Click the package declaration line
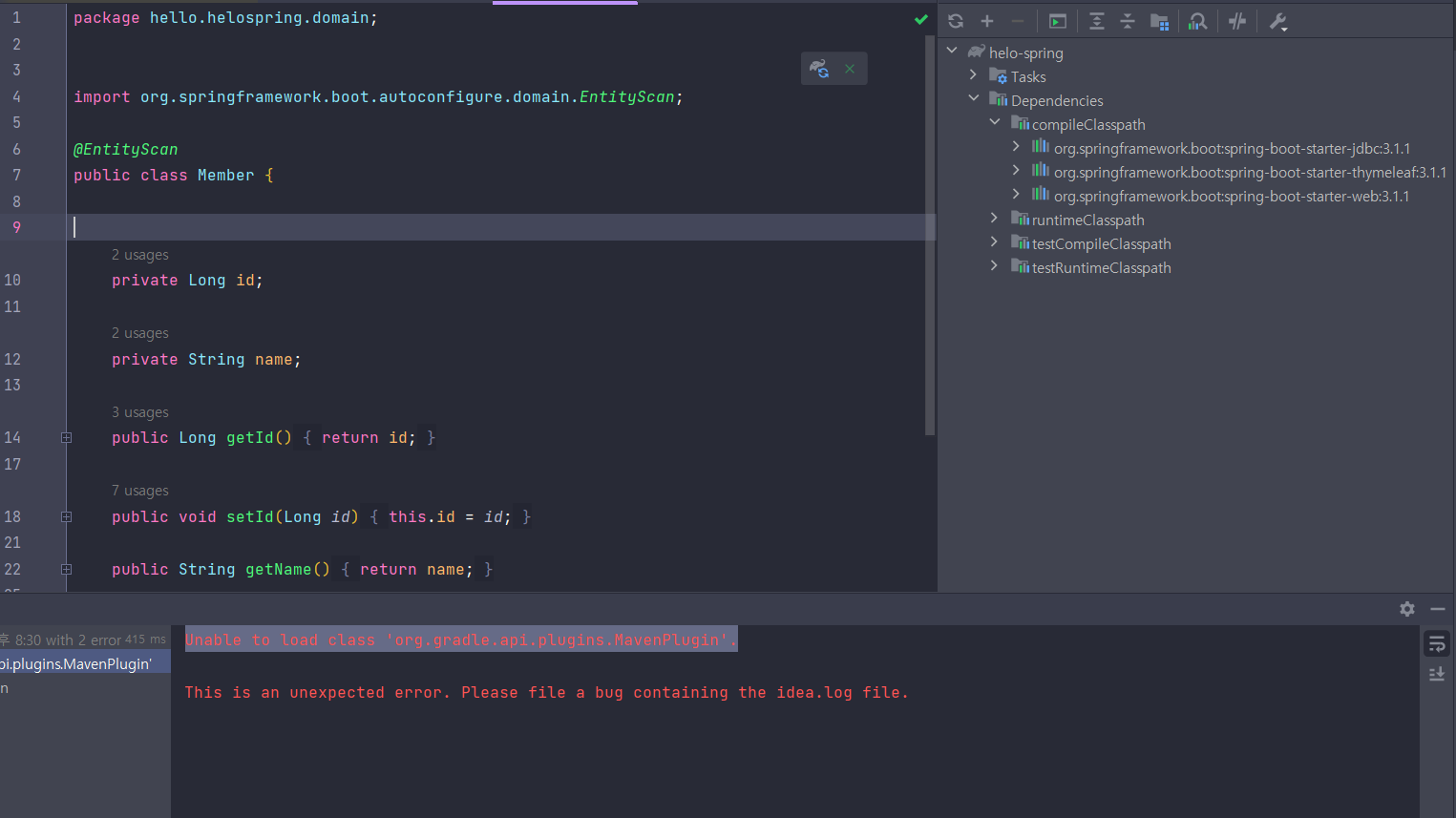1456x818 pixels. (225, 18)
